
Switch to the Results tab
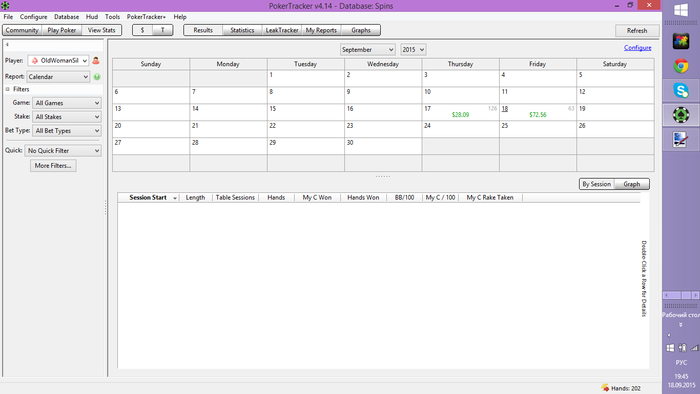pyautogui.click(x=203, y=30)
